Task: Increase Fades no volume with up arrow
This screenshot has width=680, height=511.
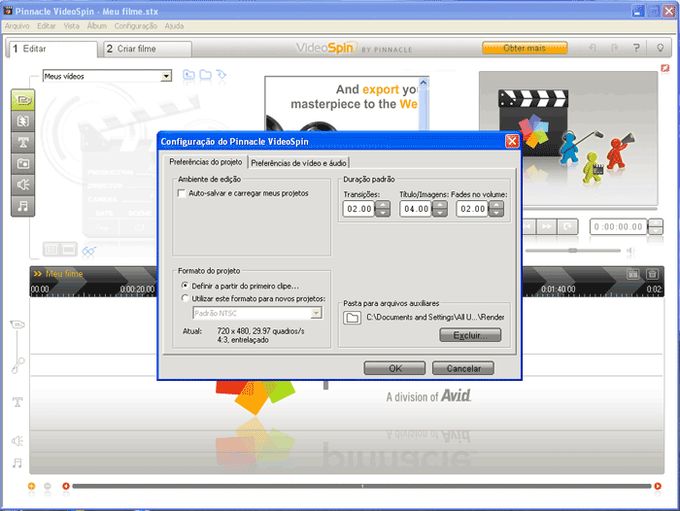Action: tap(496, 205)
